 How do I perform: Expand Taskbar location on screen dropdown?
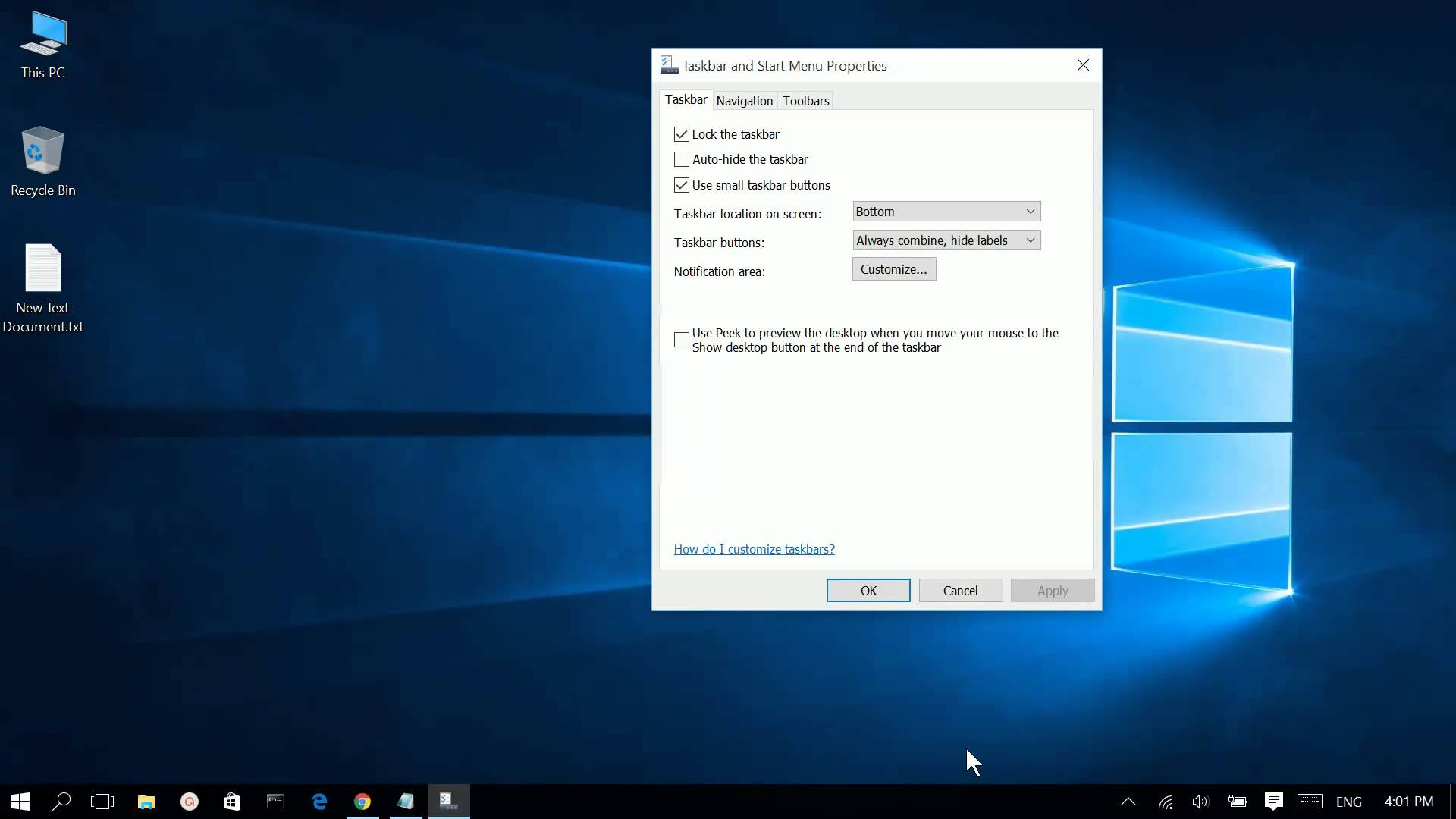[945, 211]
